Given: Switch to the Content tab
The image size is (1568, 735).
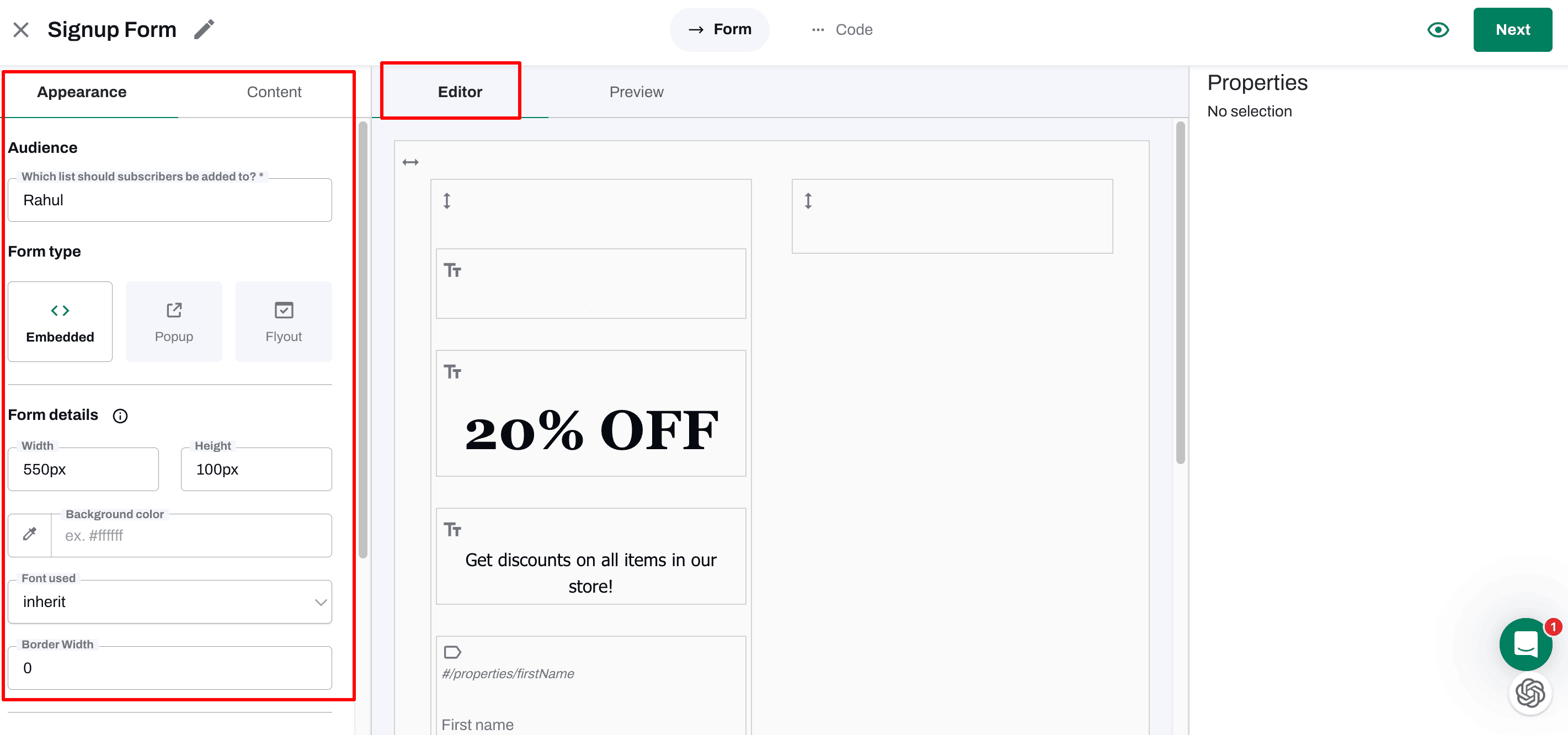Looking at the screenshot, I should coord(274,92).
